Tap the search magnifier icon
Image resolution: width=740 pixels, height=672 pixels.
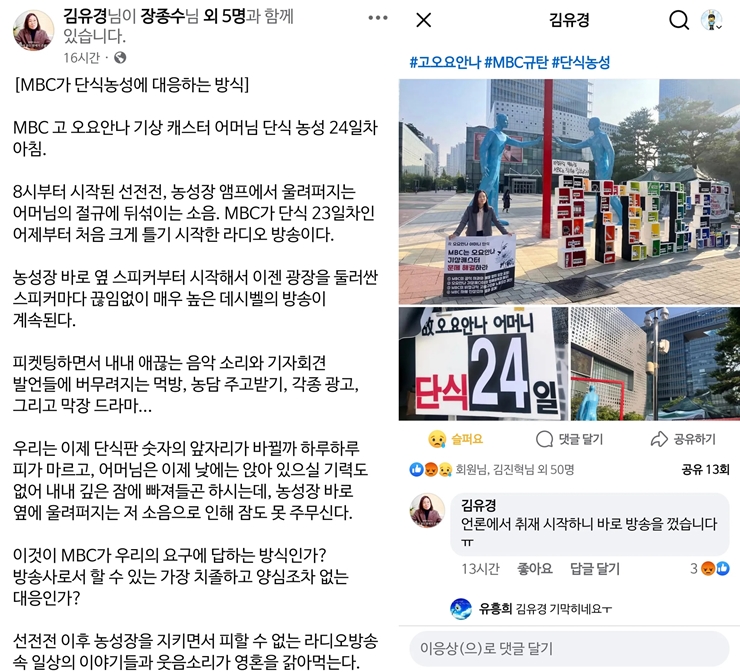click(679, 20)
